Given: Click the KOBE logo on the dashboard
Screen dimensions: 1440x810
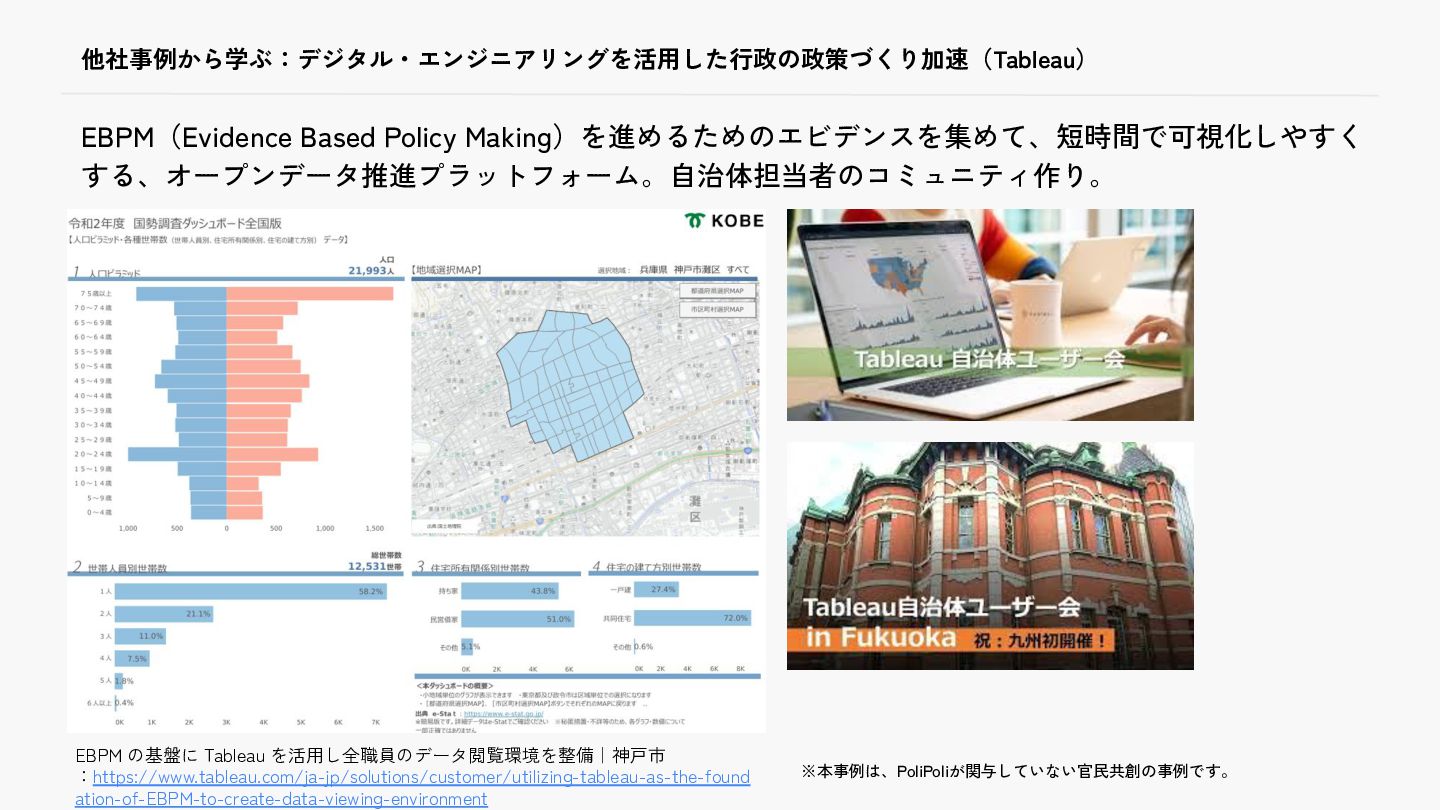Looking at the screenshot, I should point(724,220).
